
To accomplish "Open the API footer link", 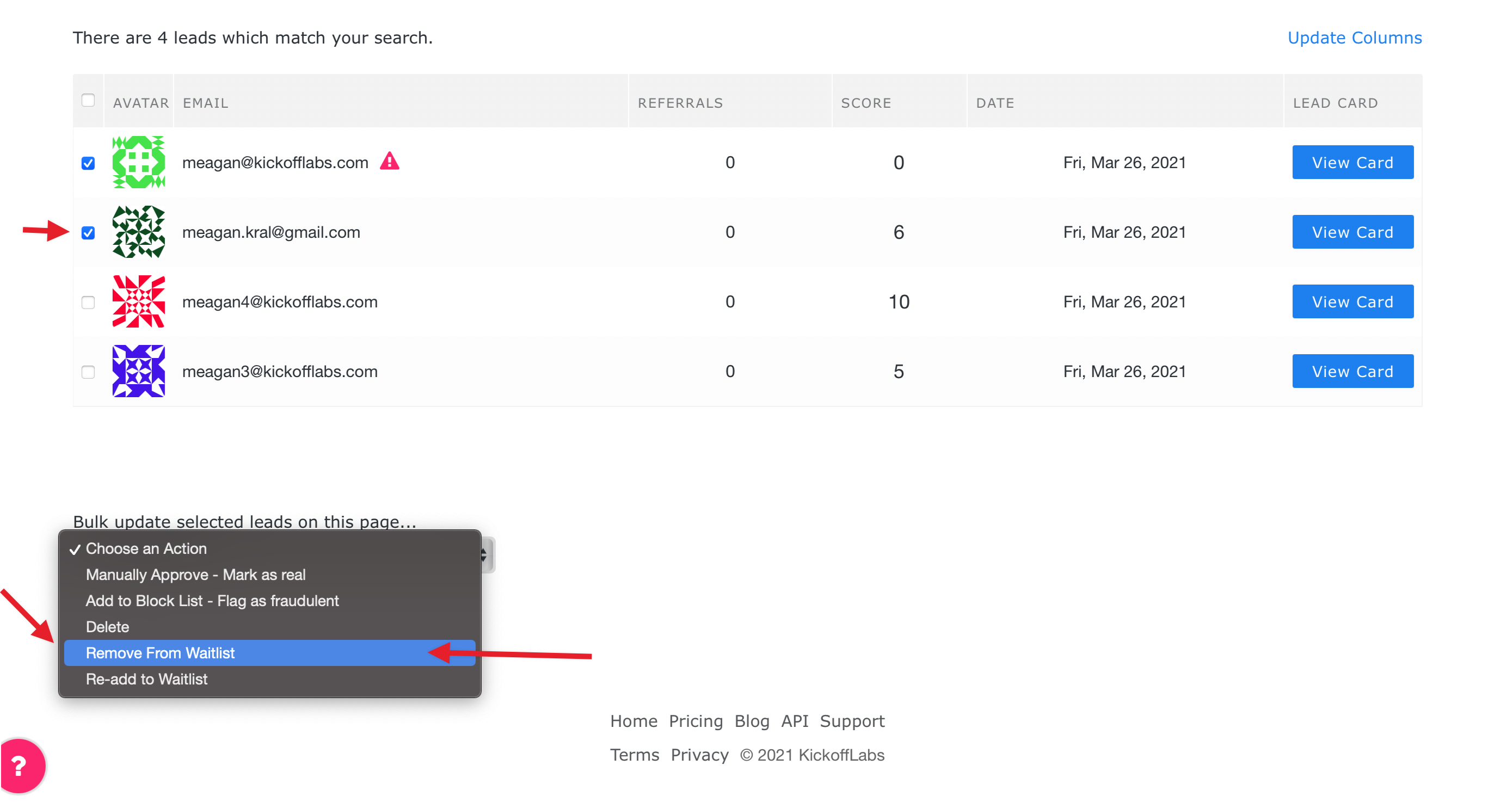I will [794, 721].
